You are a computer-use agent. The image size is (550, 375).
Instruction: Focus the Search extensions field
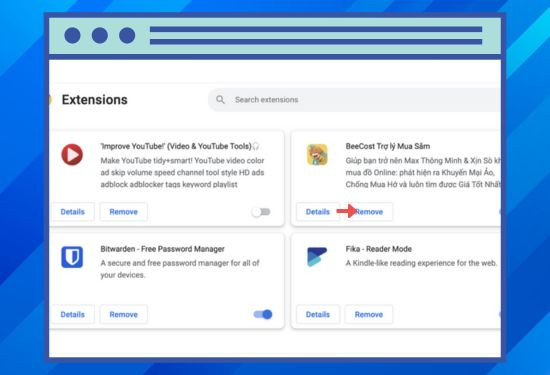pyautogui.click(x=354, y=100)
